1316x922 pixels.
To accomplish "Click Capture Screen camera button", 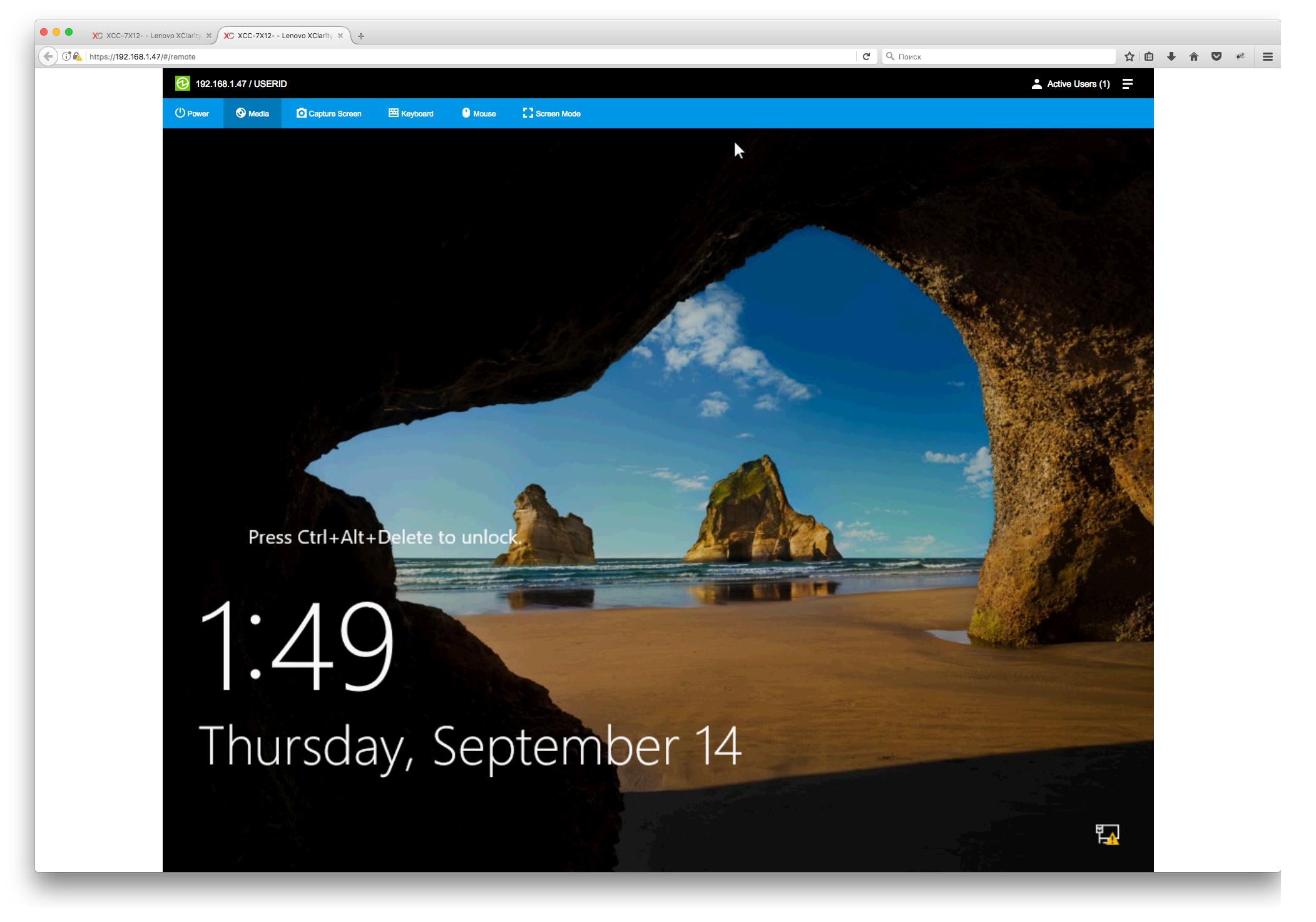I will pyautogui.click(x=329, y=113).
